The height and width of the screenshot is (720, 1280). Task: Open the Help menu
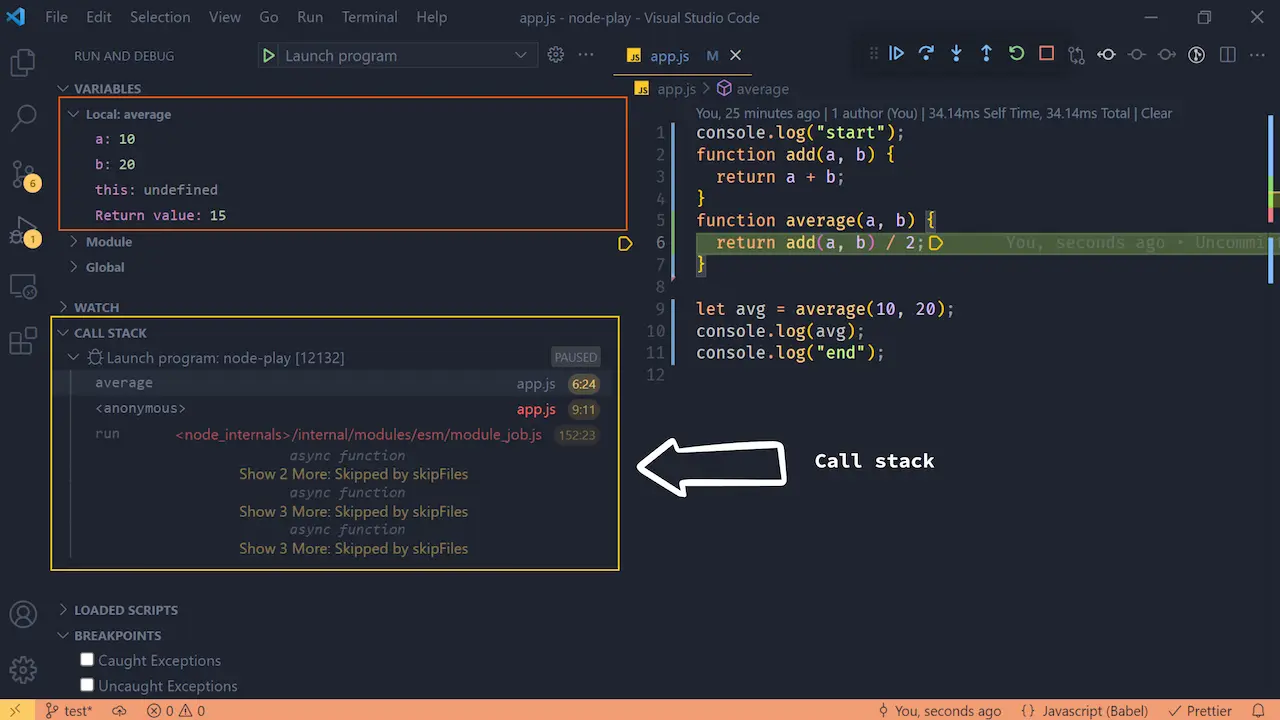point(432,17)
